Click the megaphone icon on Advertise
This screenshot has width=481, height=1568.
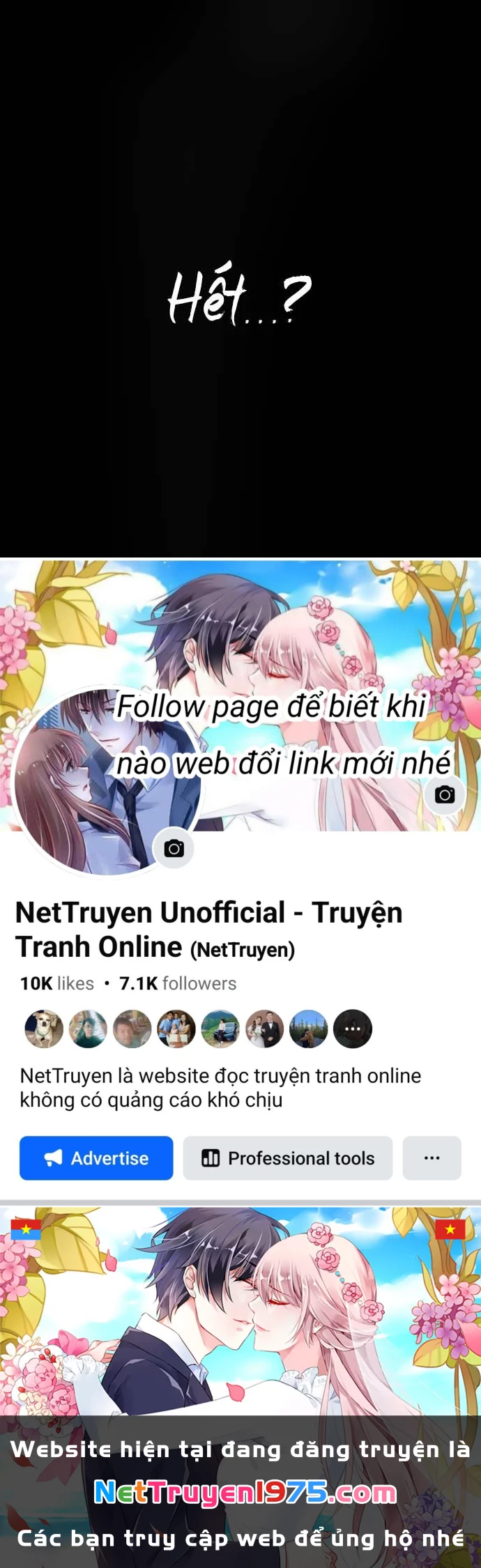(54, 1158)
